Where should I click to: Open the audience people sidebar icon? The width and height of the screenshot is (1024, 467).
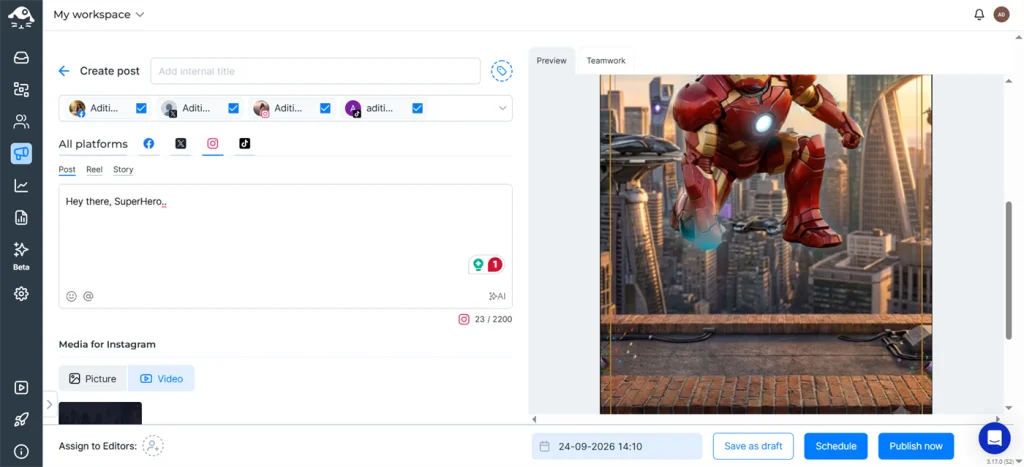click(x=21, y=121)
